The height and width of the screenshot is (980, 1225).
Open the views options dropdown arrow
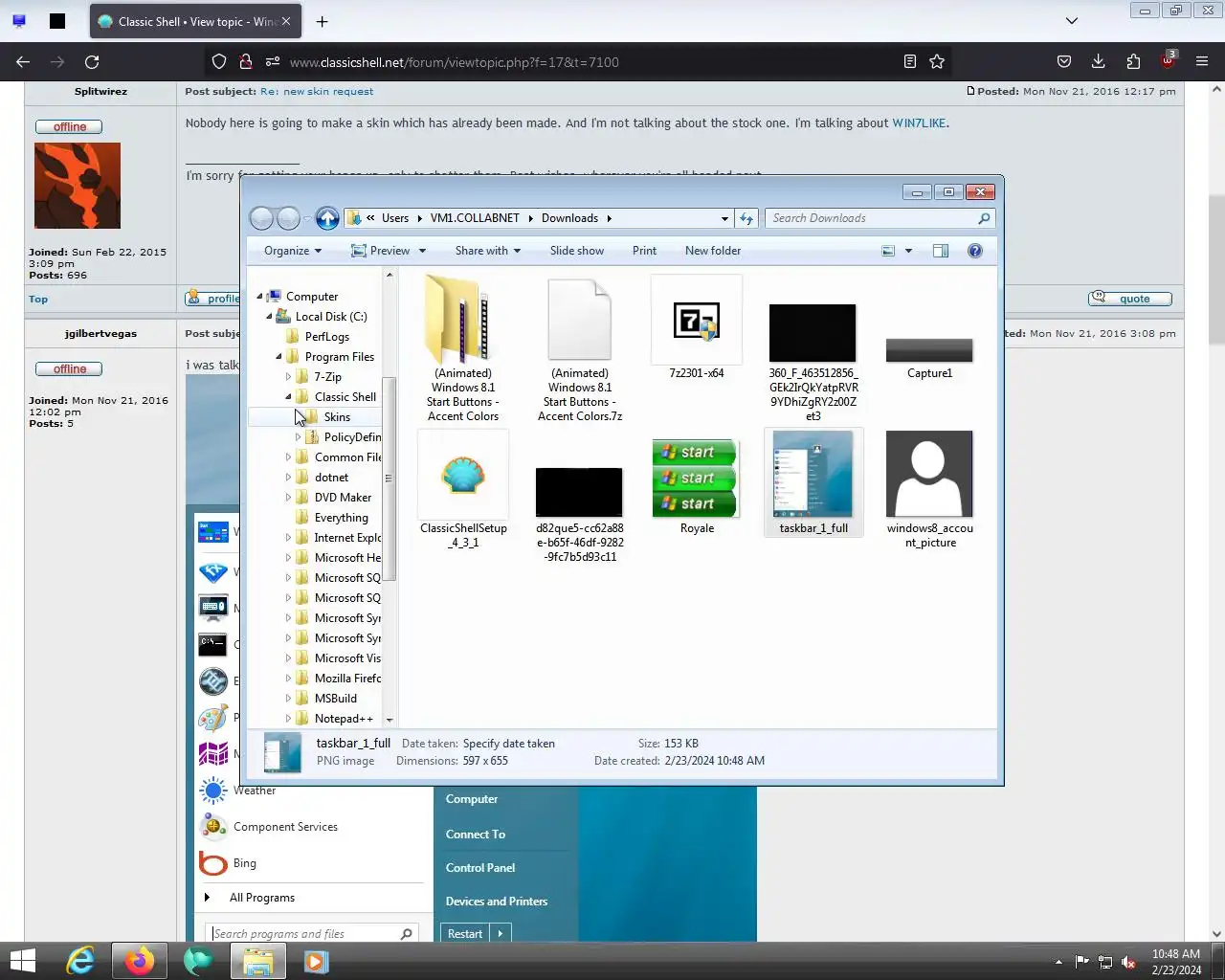tap(908, 251)
